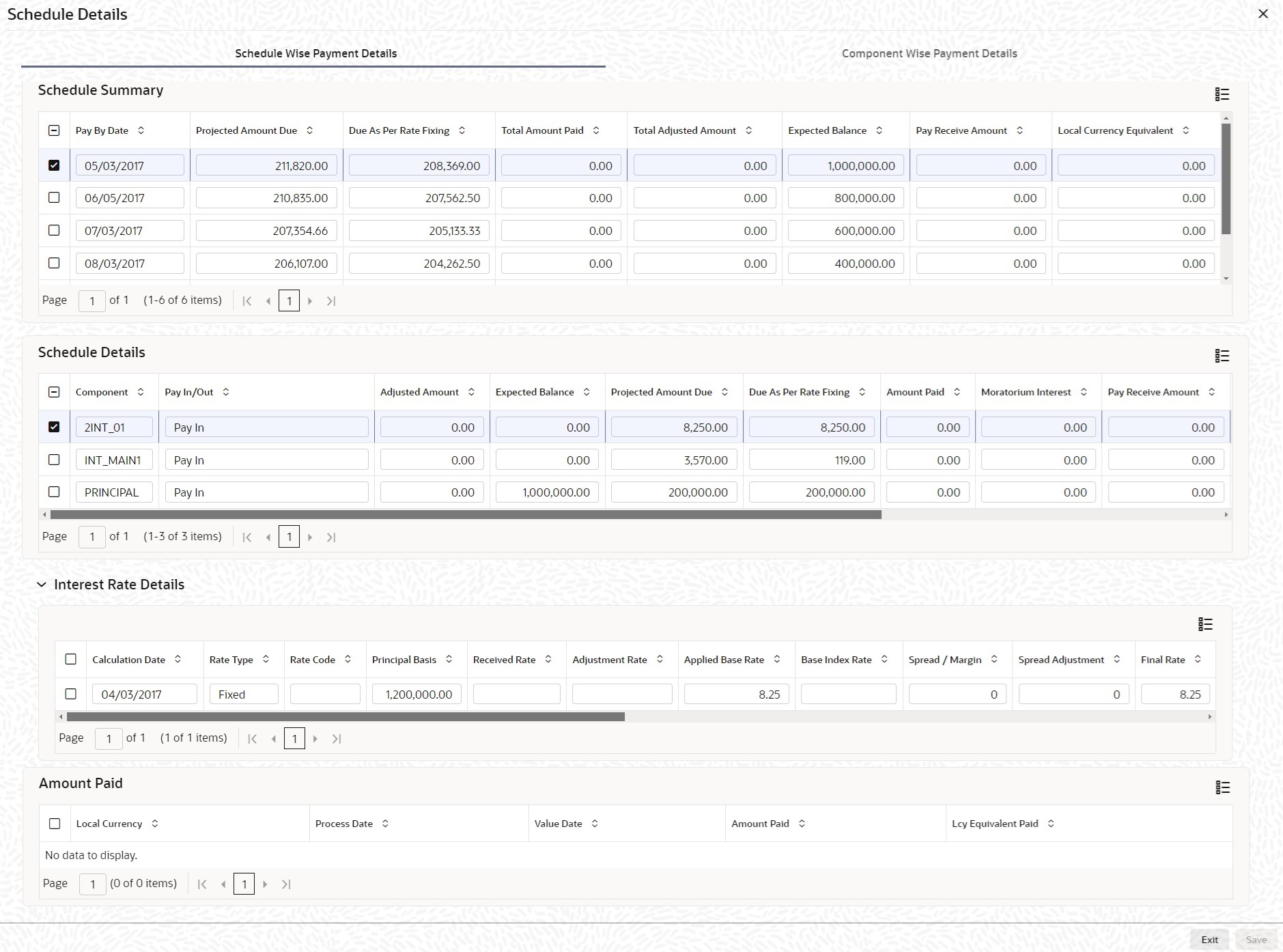Go to next page in Schedule Summary
1283x952 pixels.
click(310, 301)
